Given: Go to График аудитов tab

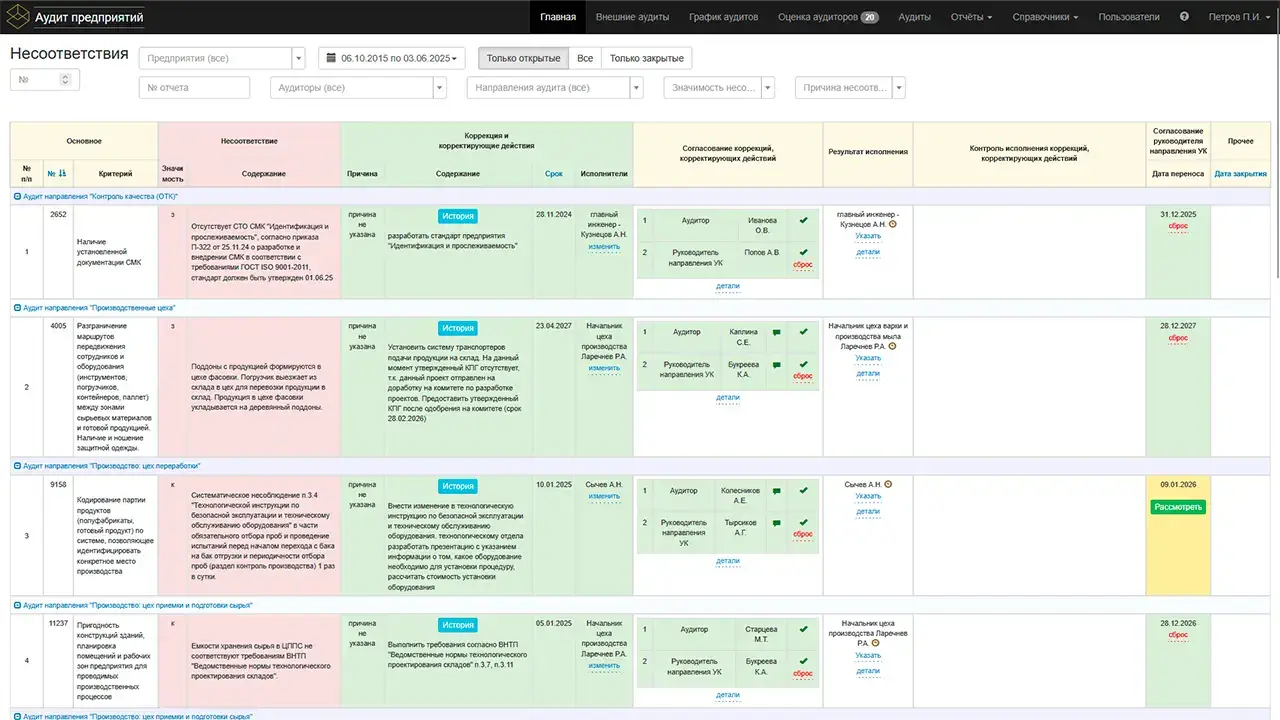Looking at the screenshot, I should click(x=723, y=17).
